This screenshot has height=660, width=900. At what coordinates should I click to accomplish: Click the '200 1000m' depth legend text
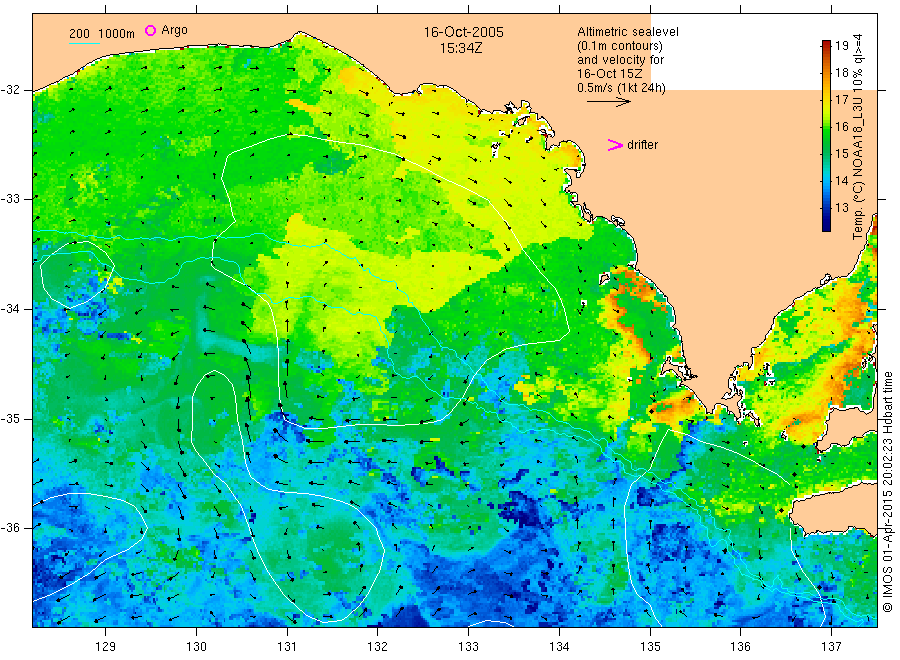(102, 33)
